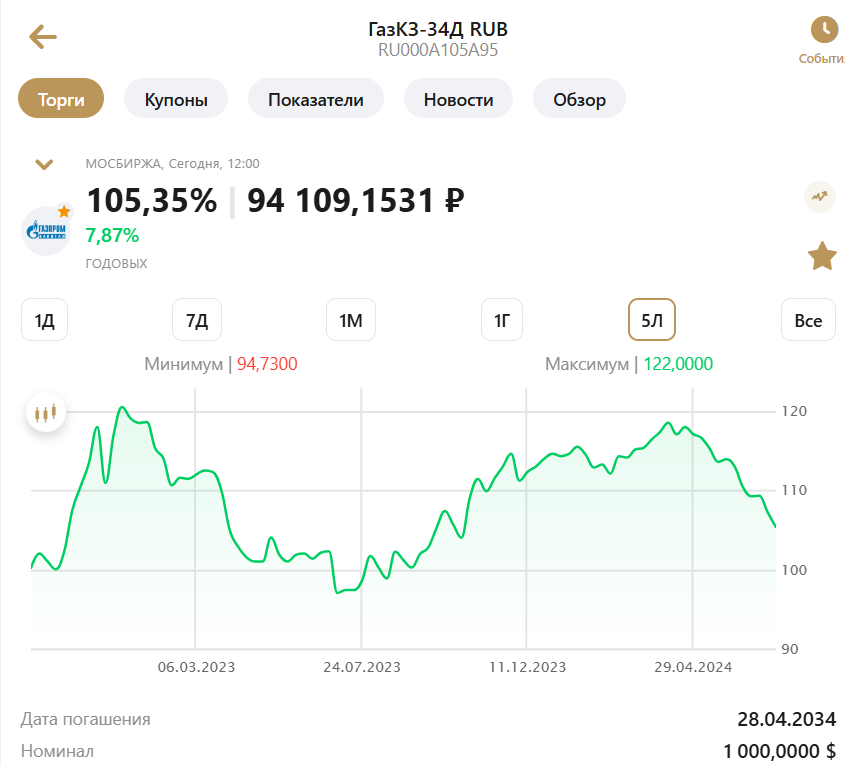Screen dimensions: 845x765
Task: Click the maturity date 28.04.2034
Action: tap(786, 719)
